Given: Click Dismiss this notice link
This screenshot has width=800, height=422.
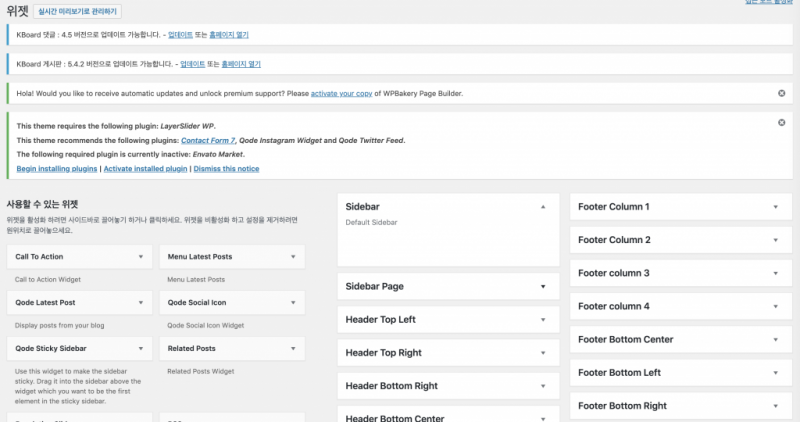Looking at the screenshot, I should pos(226,169).
